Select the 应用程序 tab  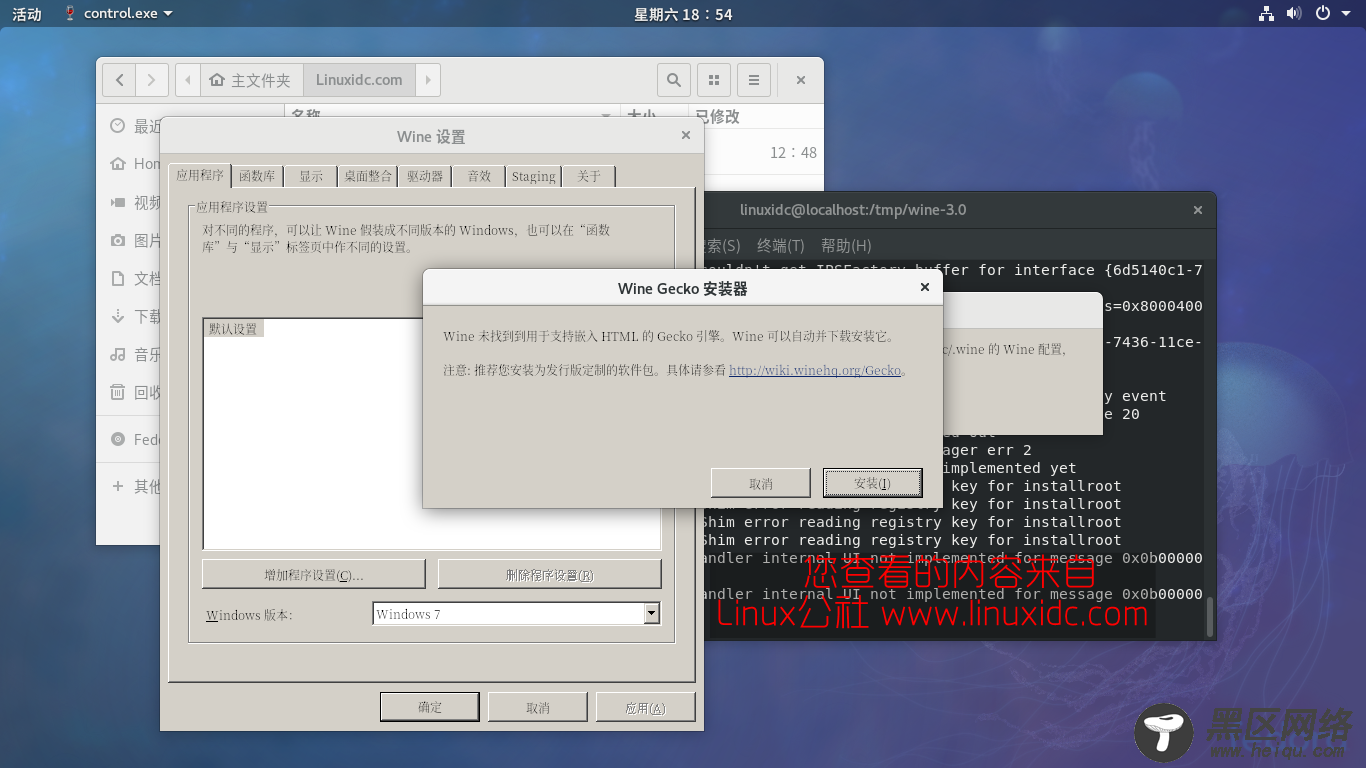click(x=200, y=175)
